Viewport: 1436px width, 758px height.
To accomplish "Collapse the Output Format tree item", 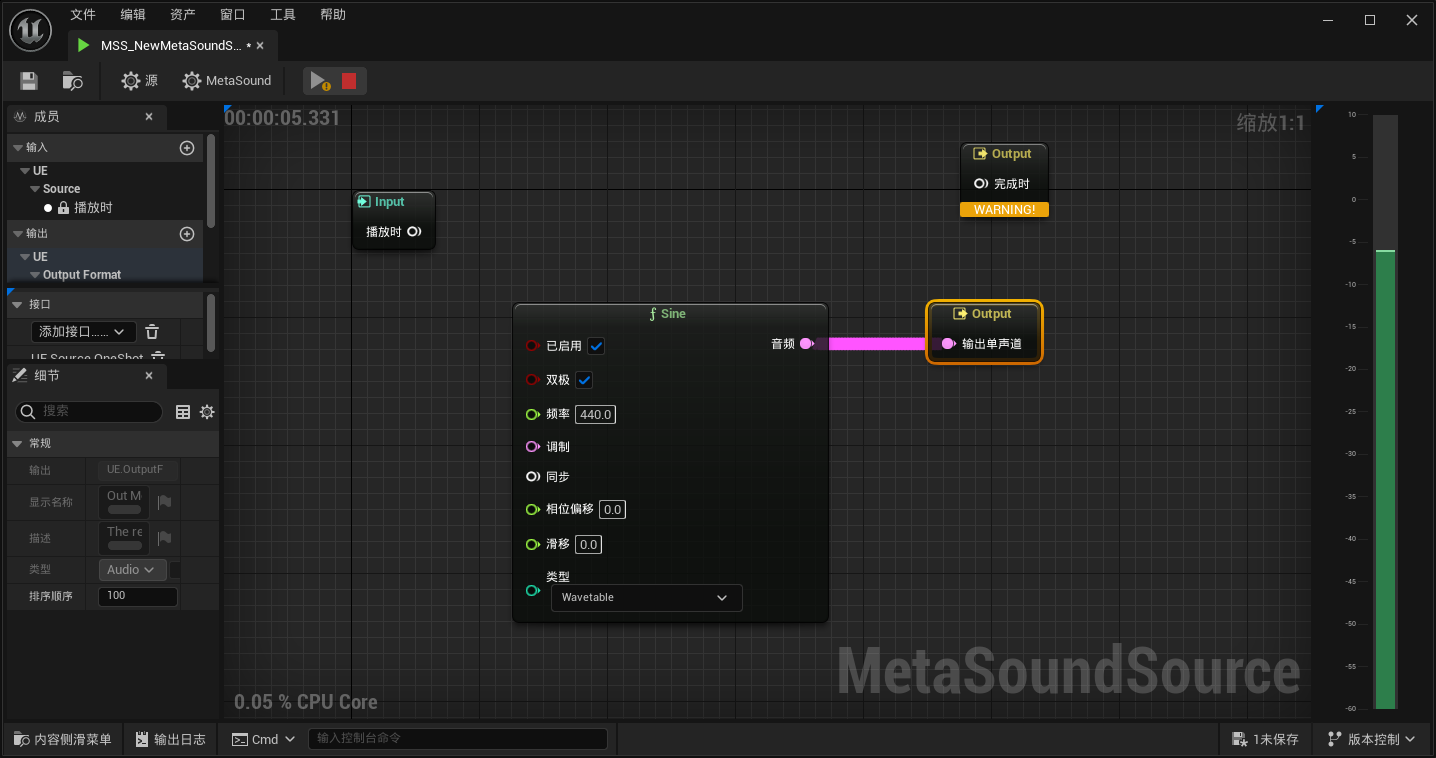I will coord(35,275).
